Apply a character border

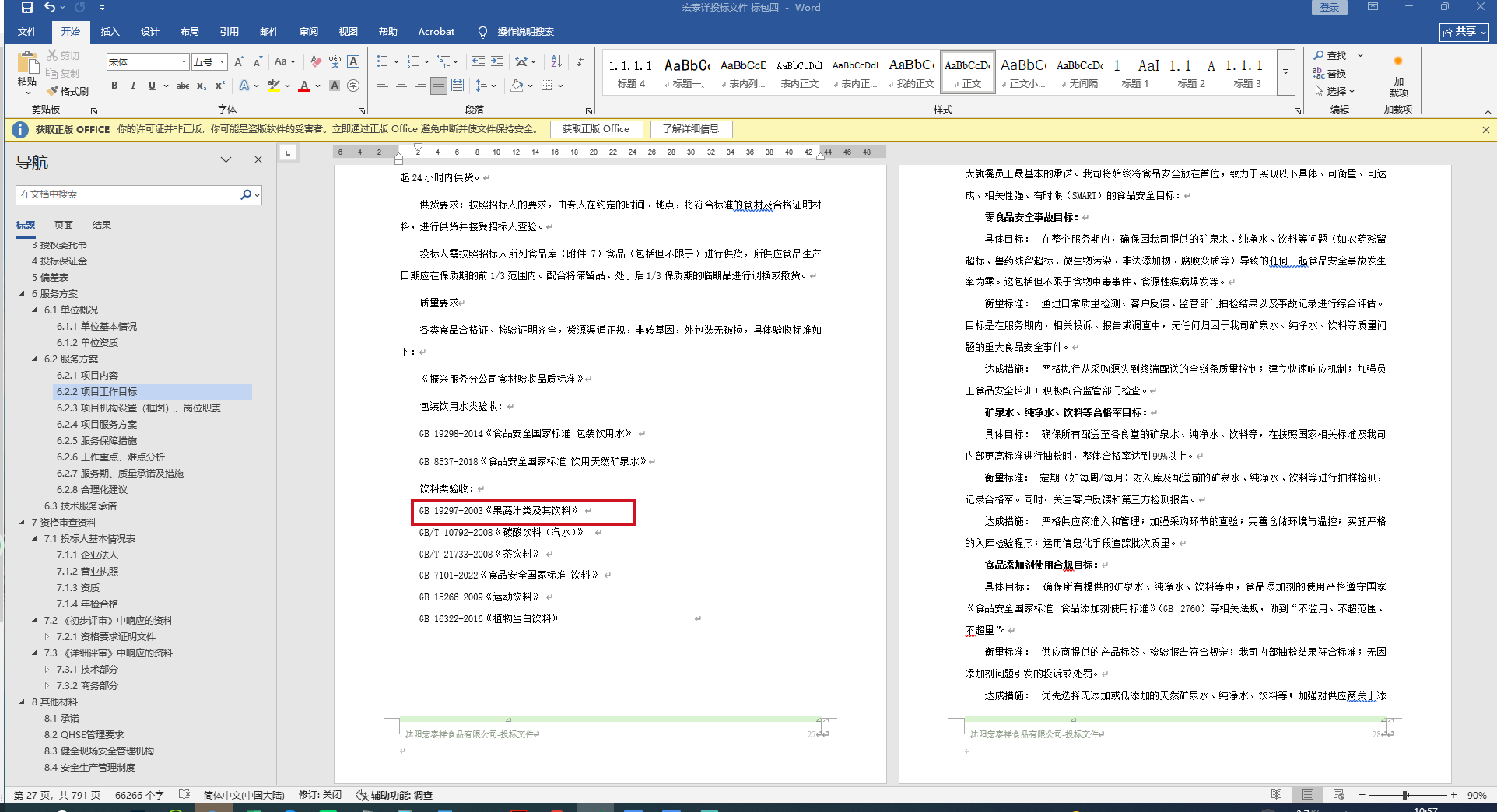click(353, 61)
